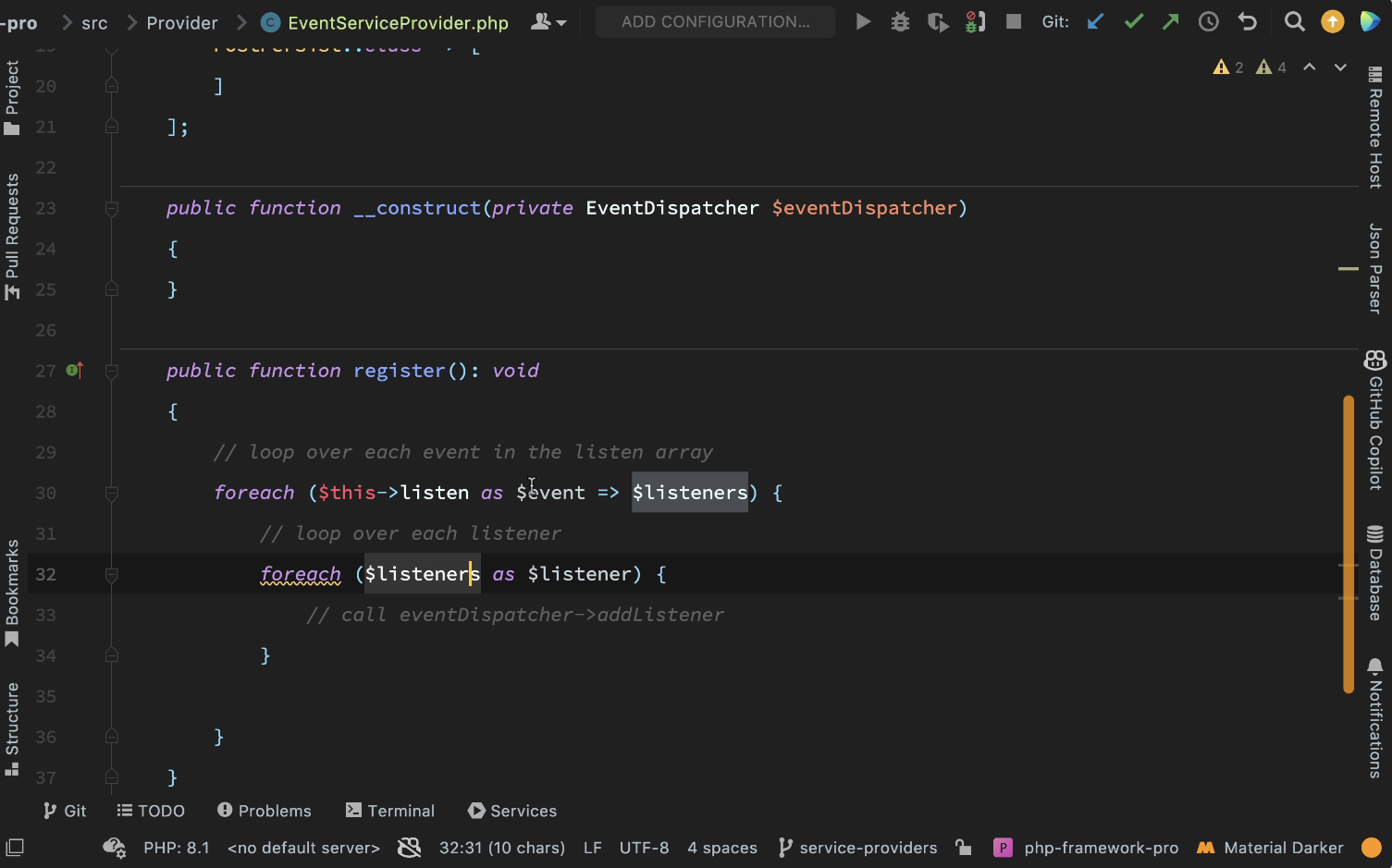Click php-framework-pro project label

(x=1086, y=848)
